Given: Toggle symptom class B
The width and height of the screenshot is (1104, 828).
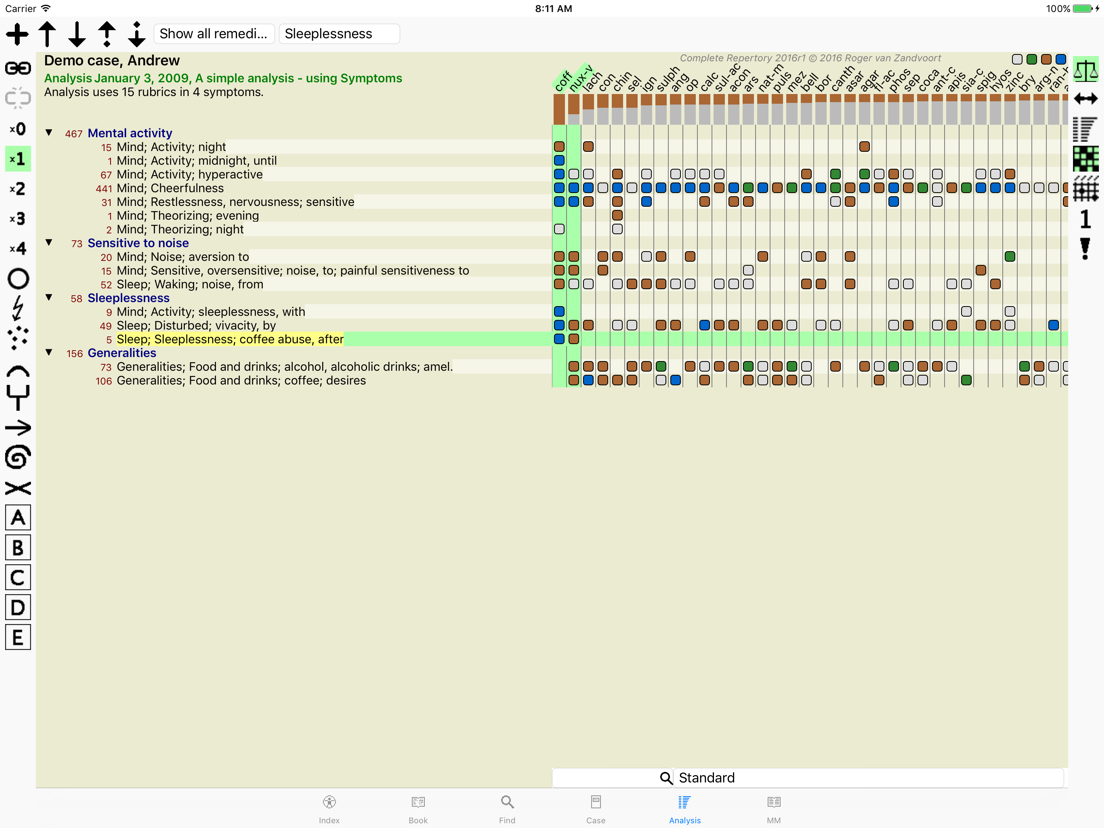Looking at the screenshot, I should pos(18,548).
